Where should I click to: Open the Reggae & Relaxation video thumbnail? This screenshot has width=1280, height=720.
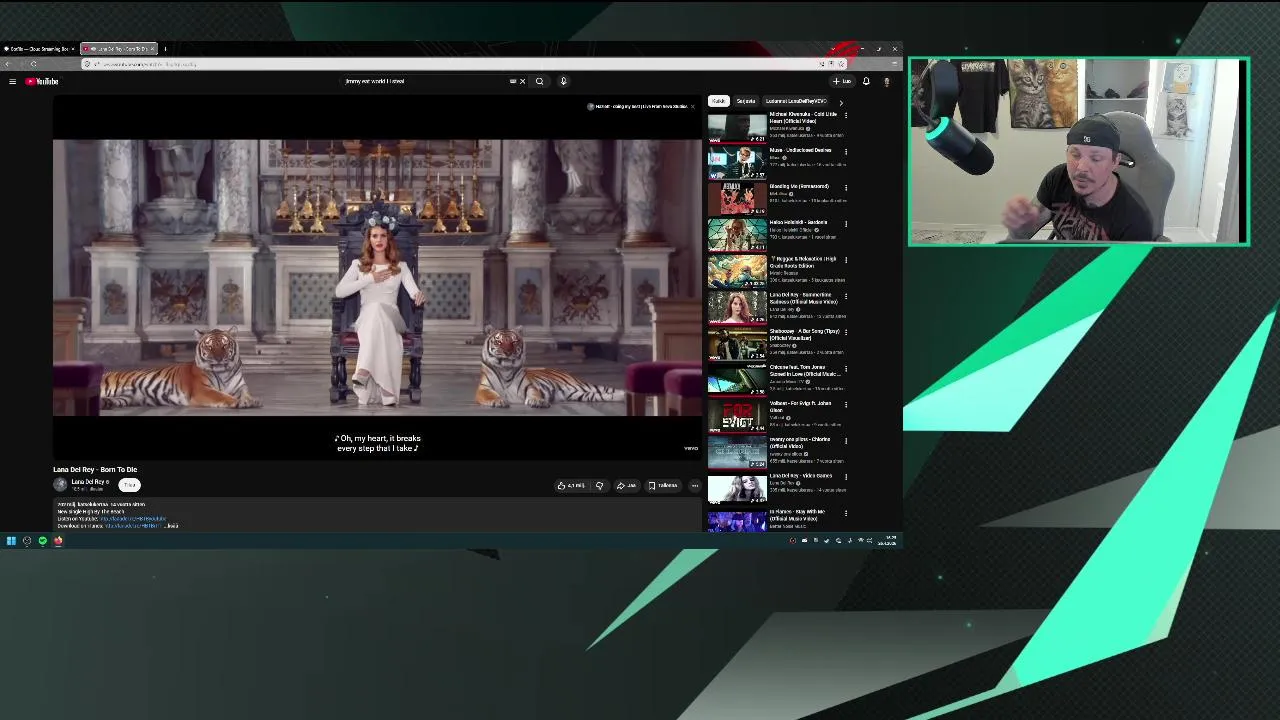point(737,271)
